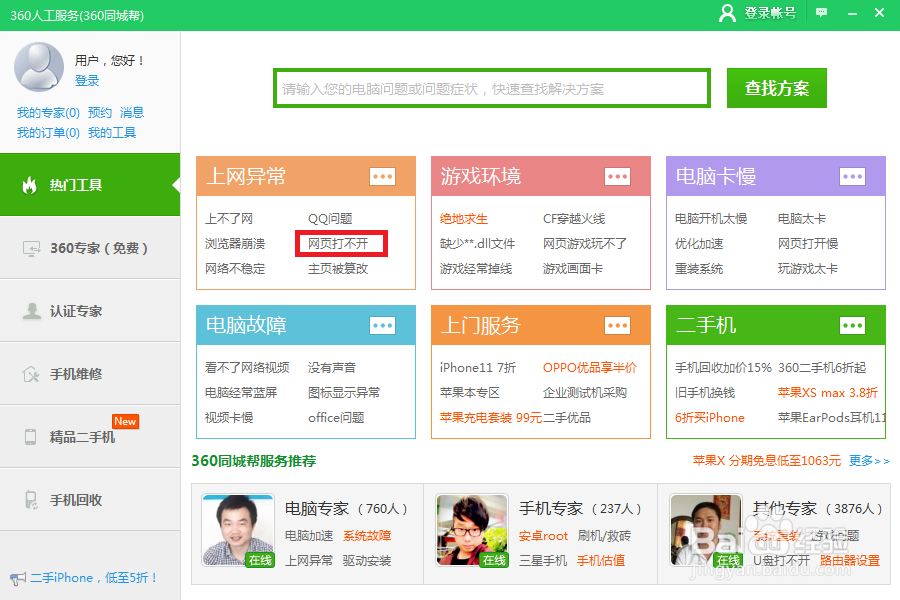Select 重装系统 entry

(699, 269)
